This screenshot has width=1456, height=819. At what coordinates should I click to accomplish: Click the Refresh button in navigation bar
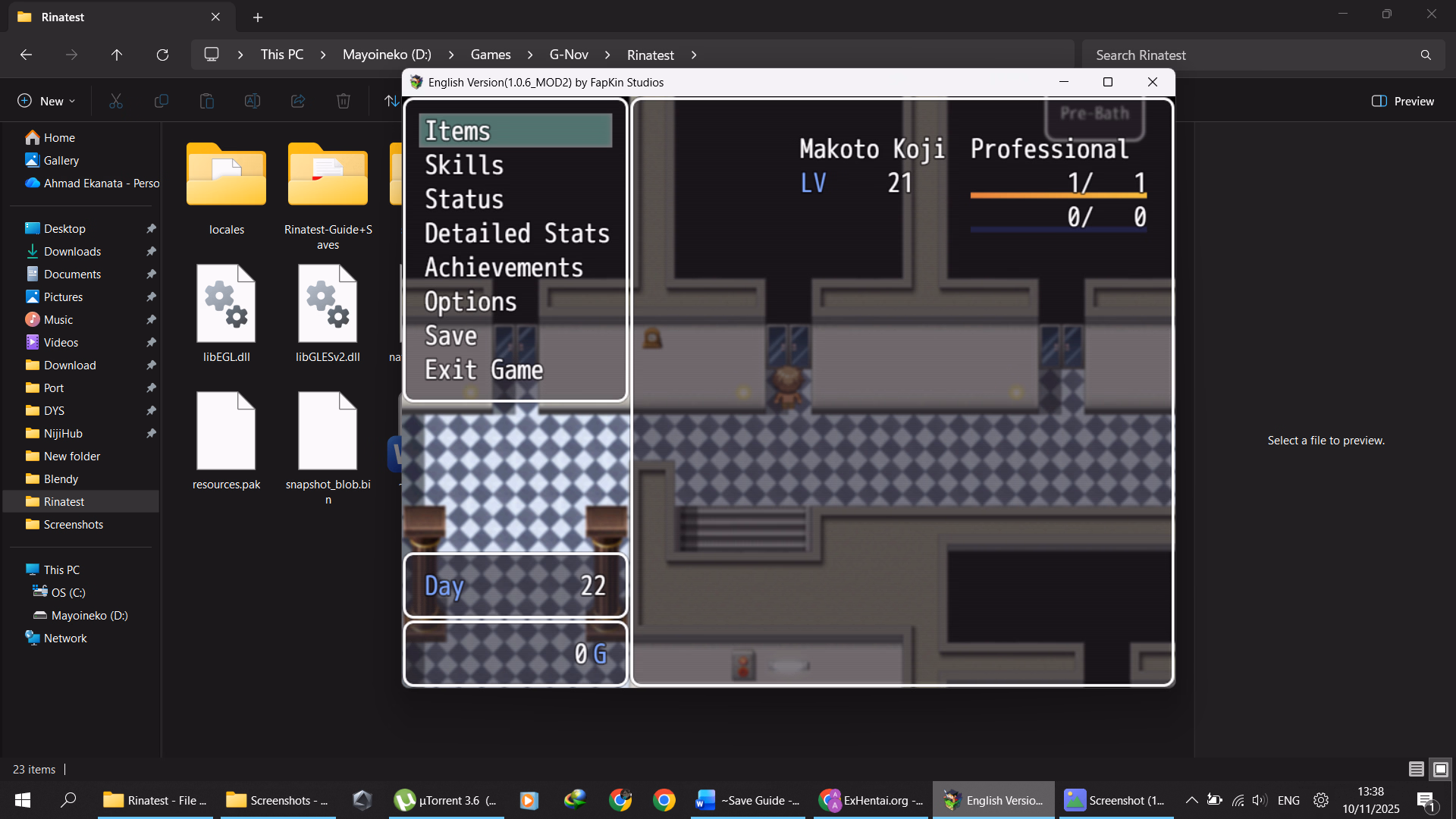(x=162, y=55)
